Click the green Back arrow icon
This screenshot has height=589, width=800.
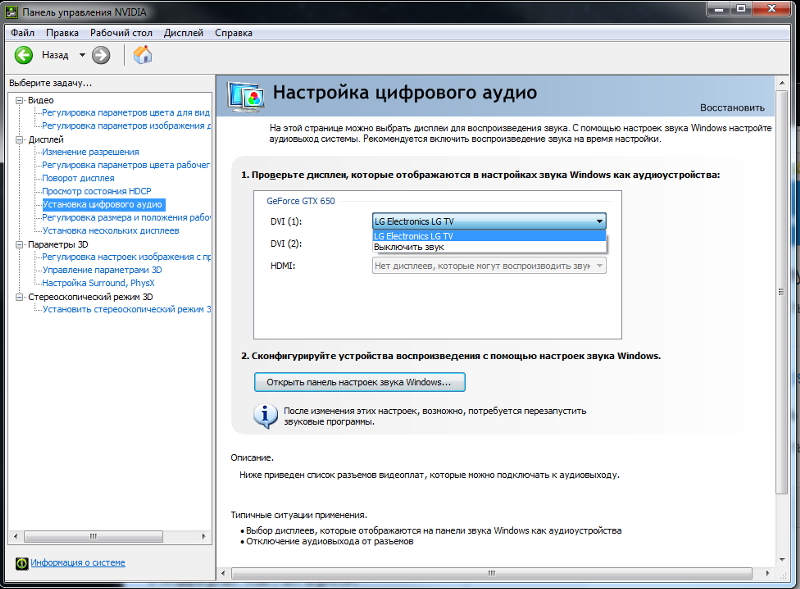pyautogui.click(x=24, y=55)
